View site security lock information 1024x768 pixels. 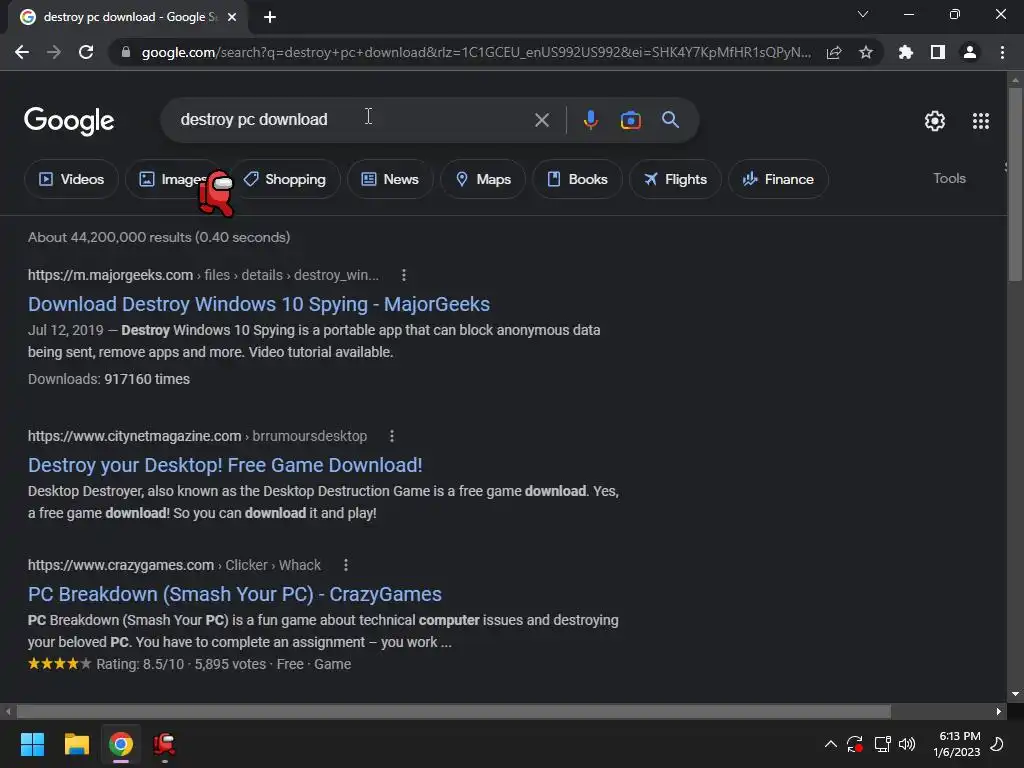(x=126, y=52)
